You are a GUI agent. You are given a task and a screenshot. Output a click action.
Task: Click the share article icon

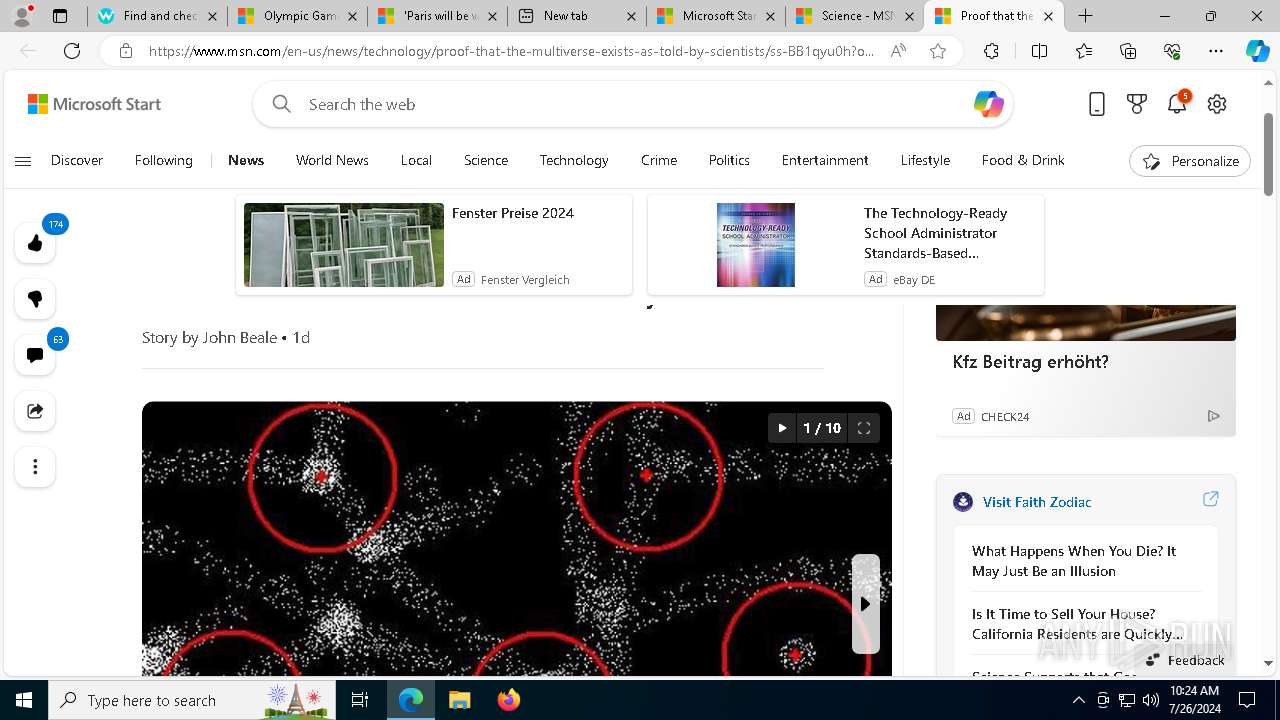tap(35, 411)
